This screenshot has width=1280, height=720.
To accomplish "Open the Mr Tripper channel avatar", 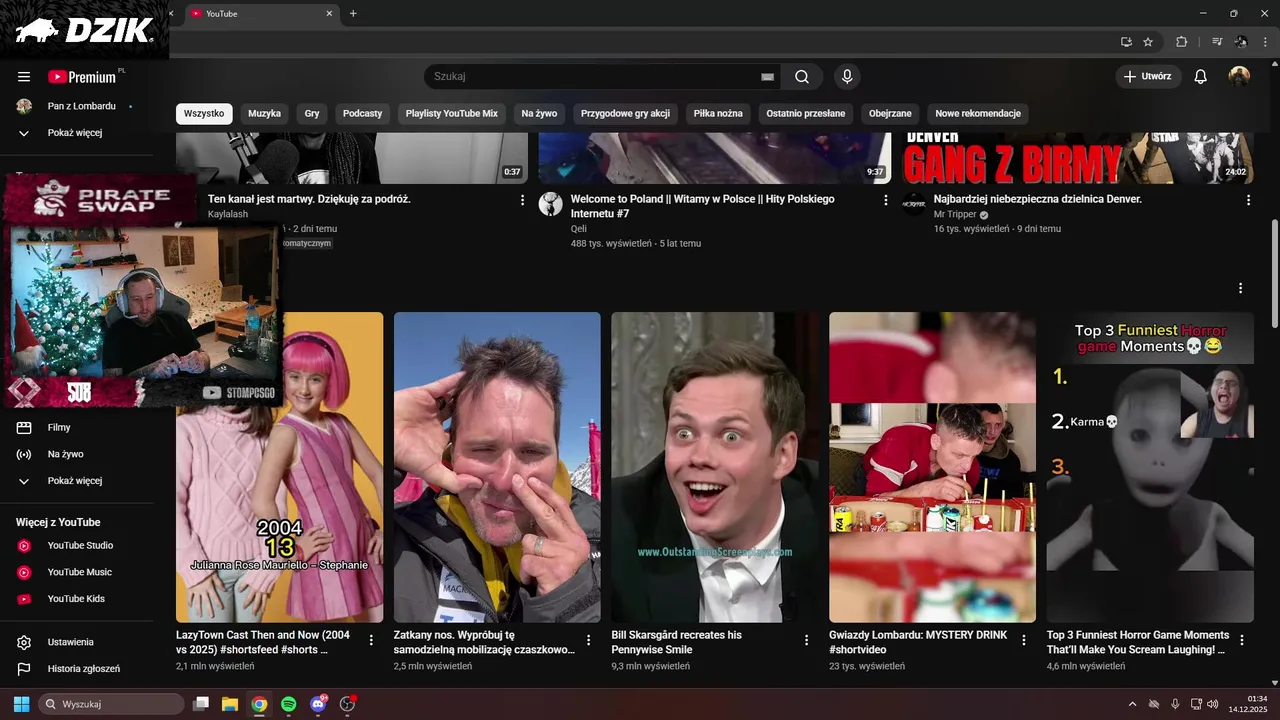I will click(x=914, y=204).
